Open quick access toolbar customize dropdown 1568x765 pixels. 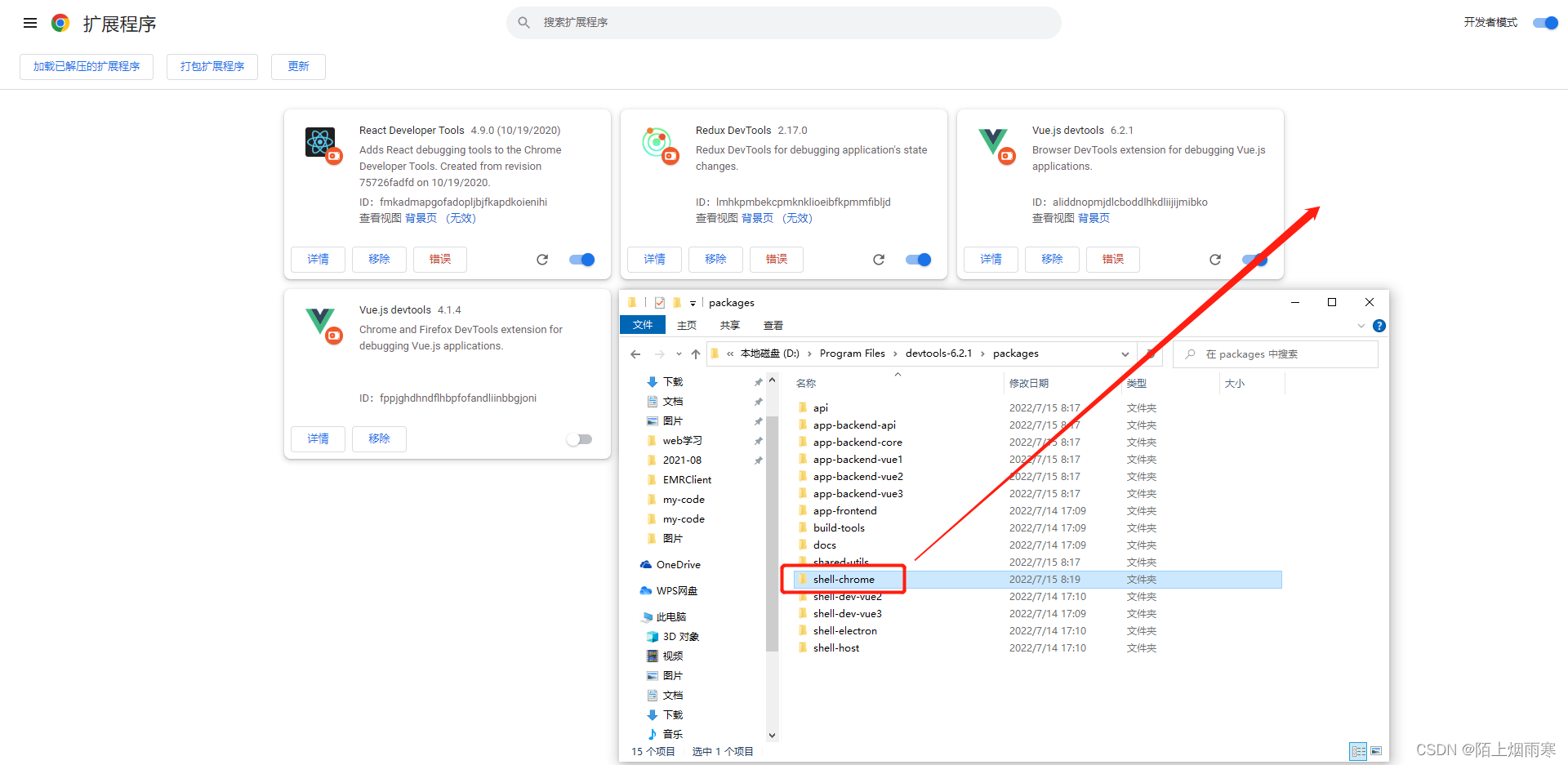(693, 303)
